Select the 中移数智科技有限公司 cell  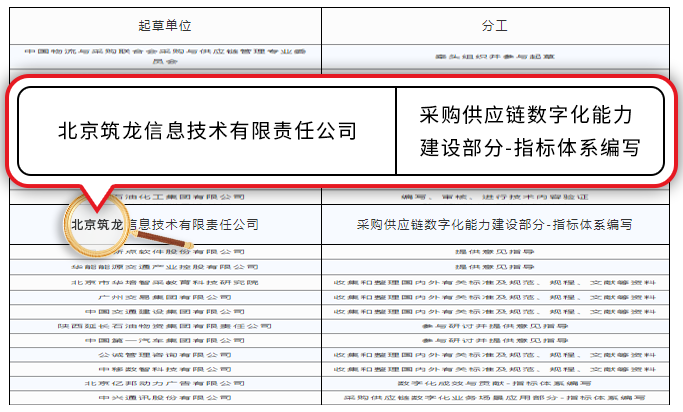(164, 368)
